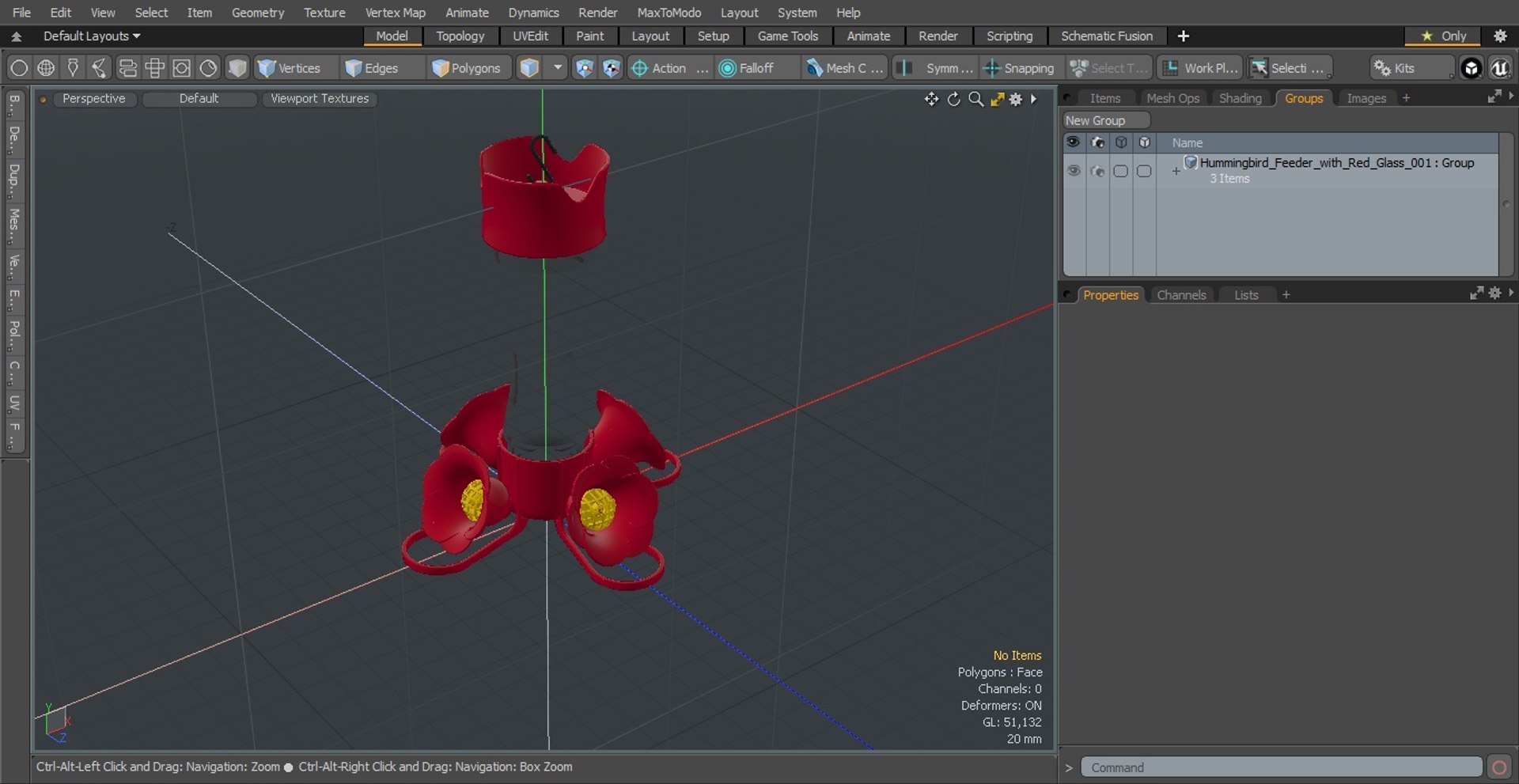Select the circle primitive tool icon
Screen dimensions: 1519x784
(x=19, y=68)
